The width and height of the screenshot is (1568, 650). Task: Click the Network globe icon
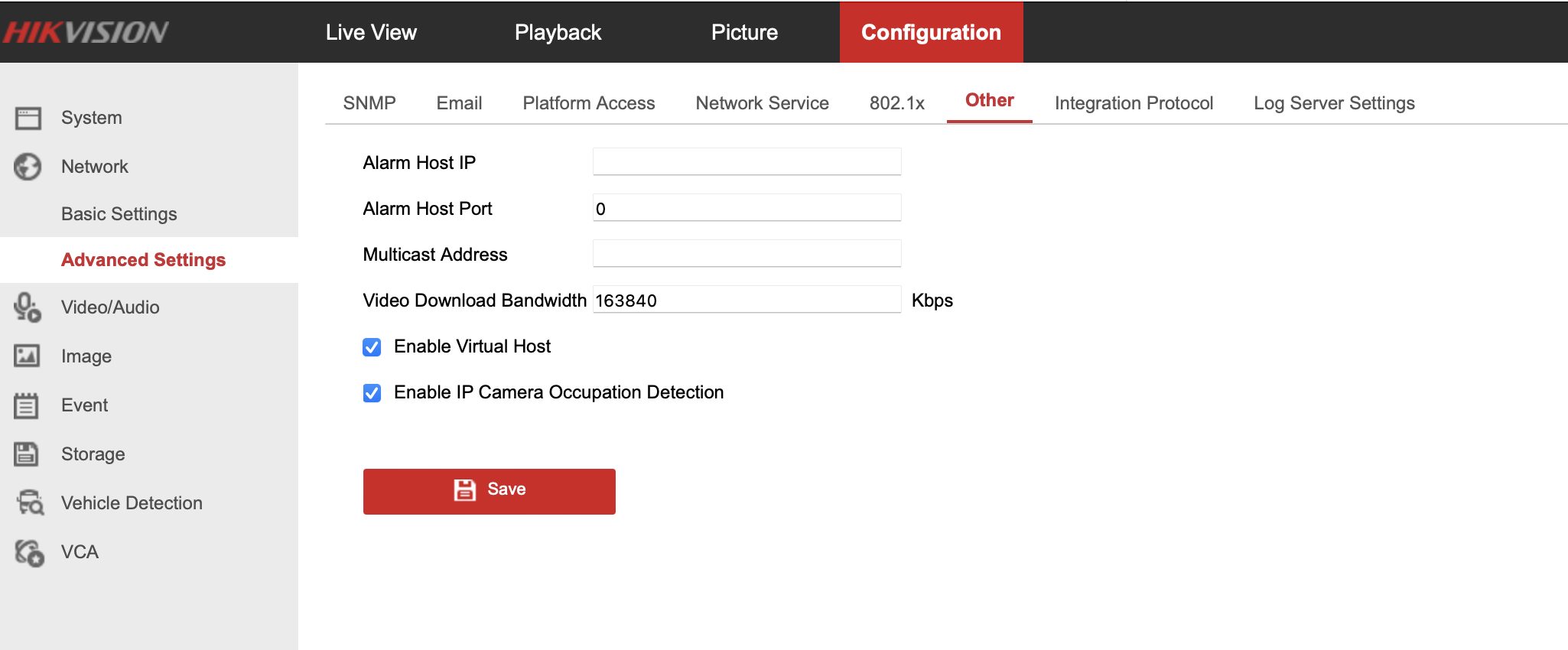[x=28, y=167]
